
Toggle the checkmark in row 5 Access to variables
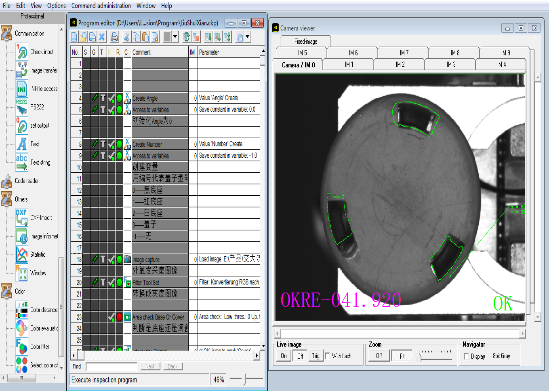click(111, 110)
